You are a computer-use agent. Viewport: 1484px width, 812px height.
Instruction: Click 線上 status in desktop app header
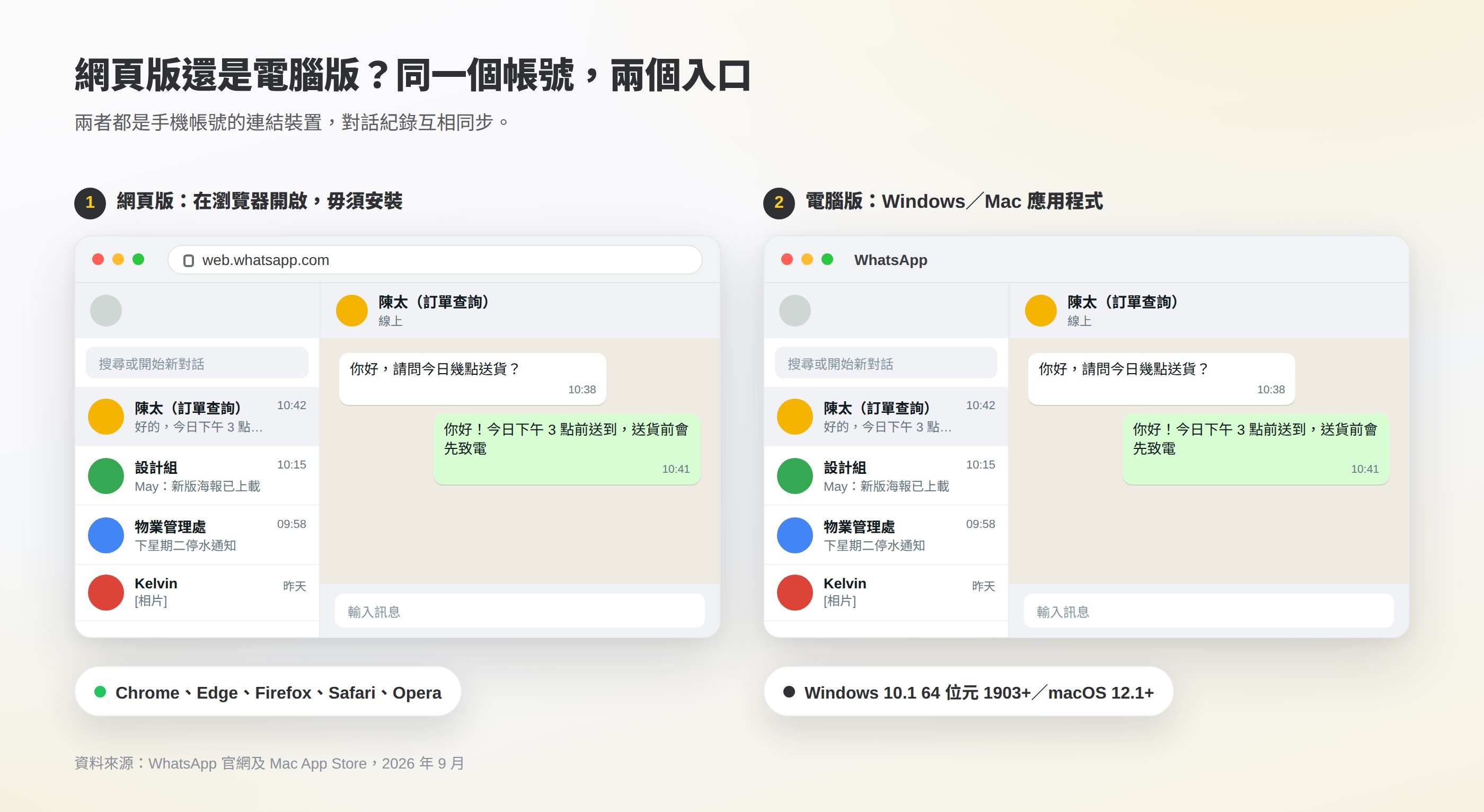1079,321
